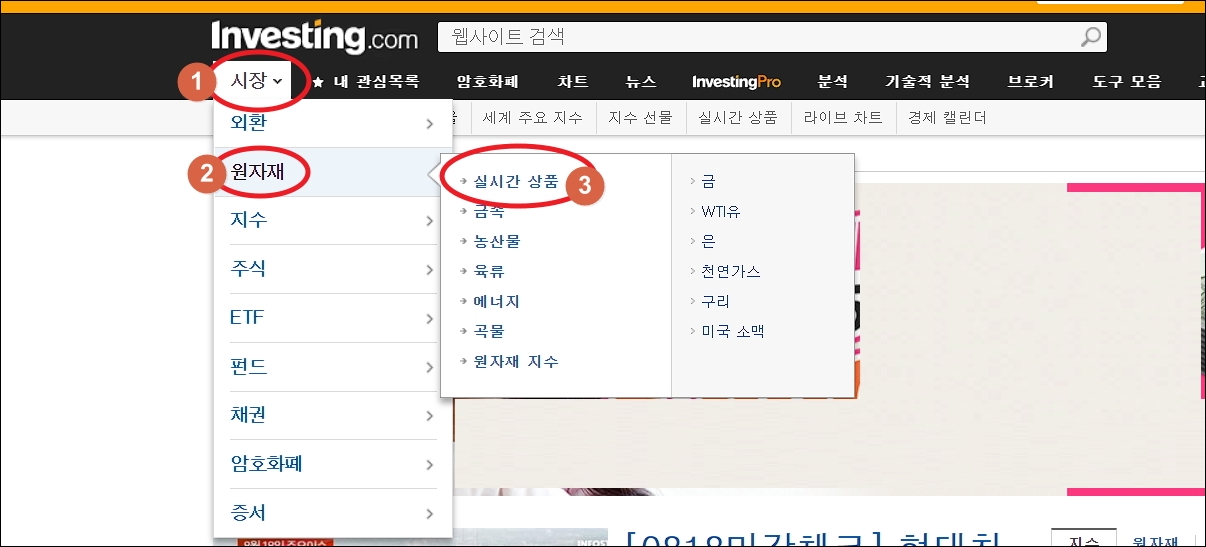1206x547 pixels.
Task: Select 암호화폐 in top navigation
Action: coord(488,82)
